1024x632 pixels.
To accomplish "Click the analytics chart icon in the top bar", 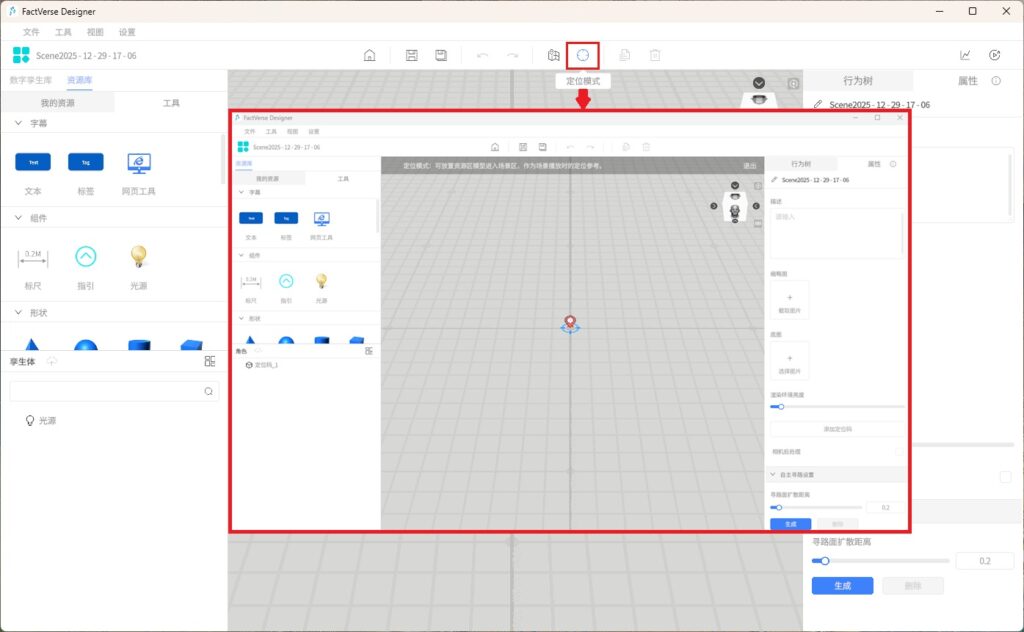I will 965,55.
